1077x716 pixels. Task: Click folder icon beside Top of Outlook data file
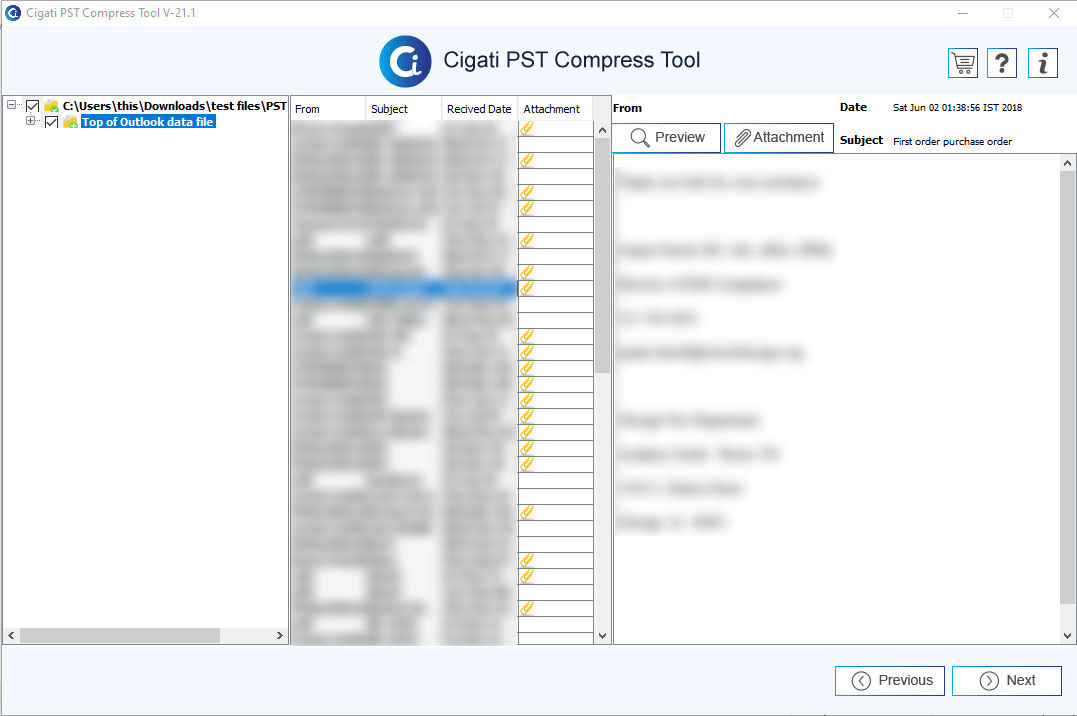(x=70, y=122)
